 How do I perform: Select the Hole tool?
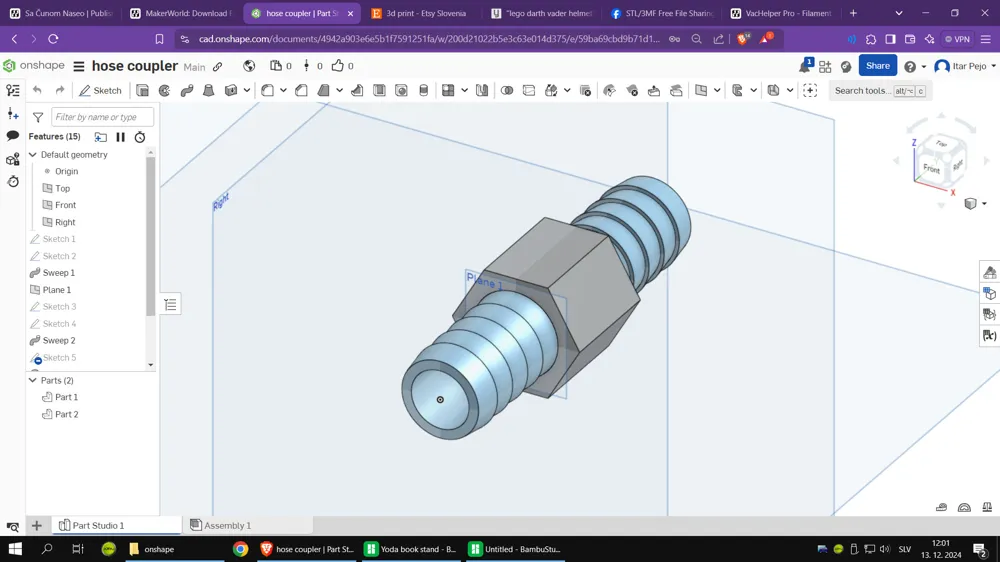(x=401, y=91)
